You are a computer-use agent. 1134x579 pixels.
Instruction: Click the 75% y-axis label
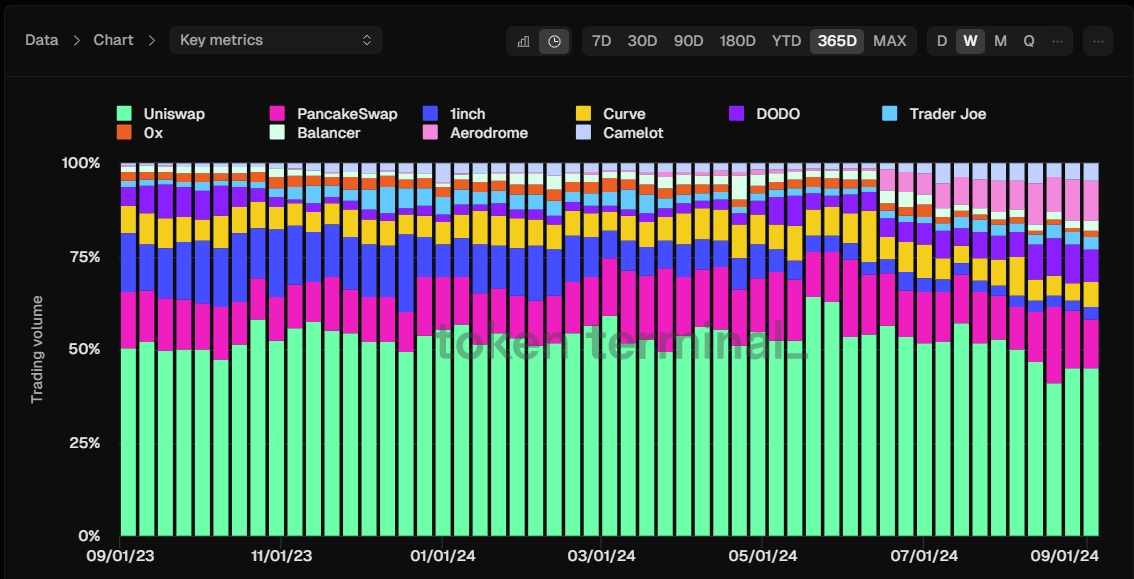click(85, 257)
